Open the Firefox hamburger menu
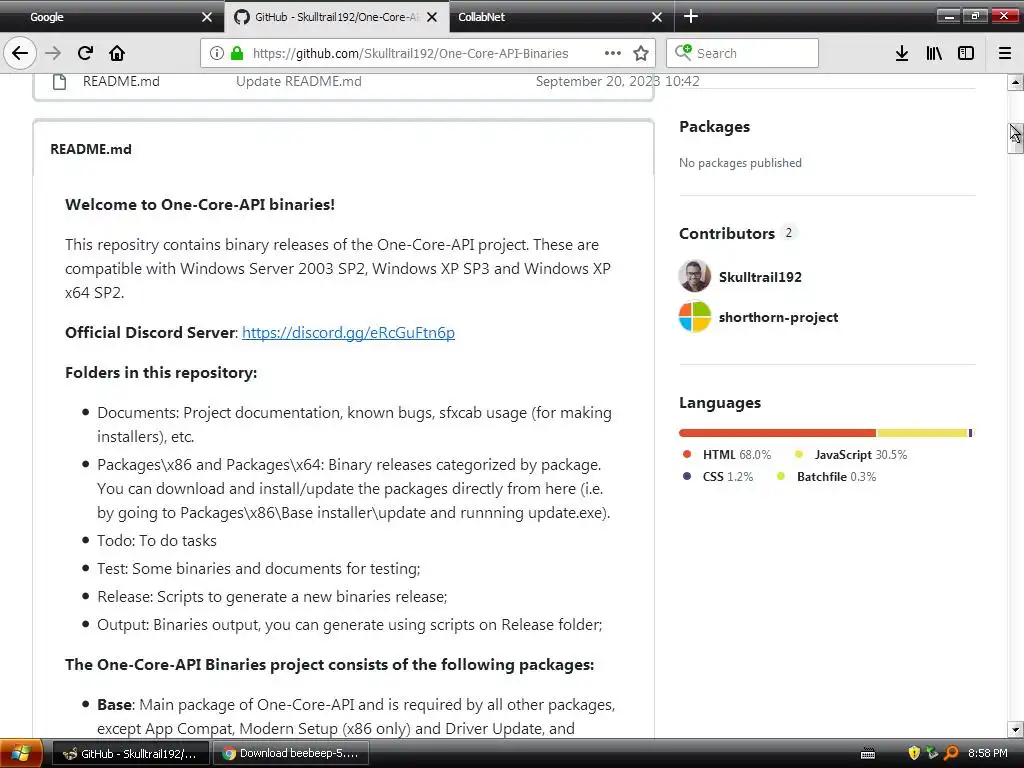The image size is (1024, 768). pyautogui.click(x=1005, y=53)
